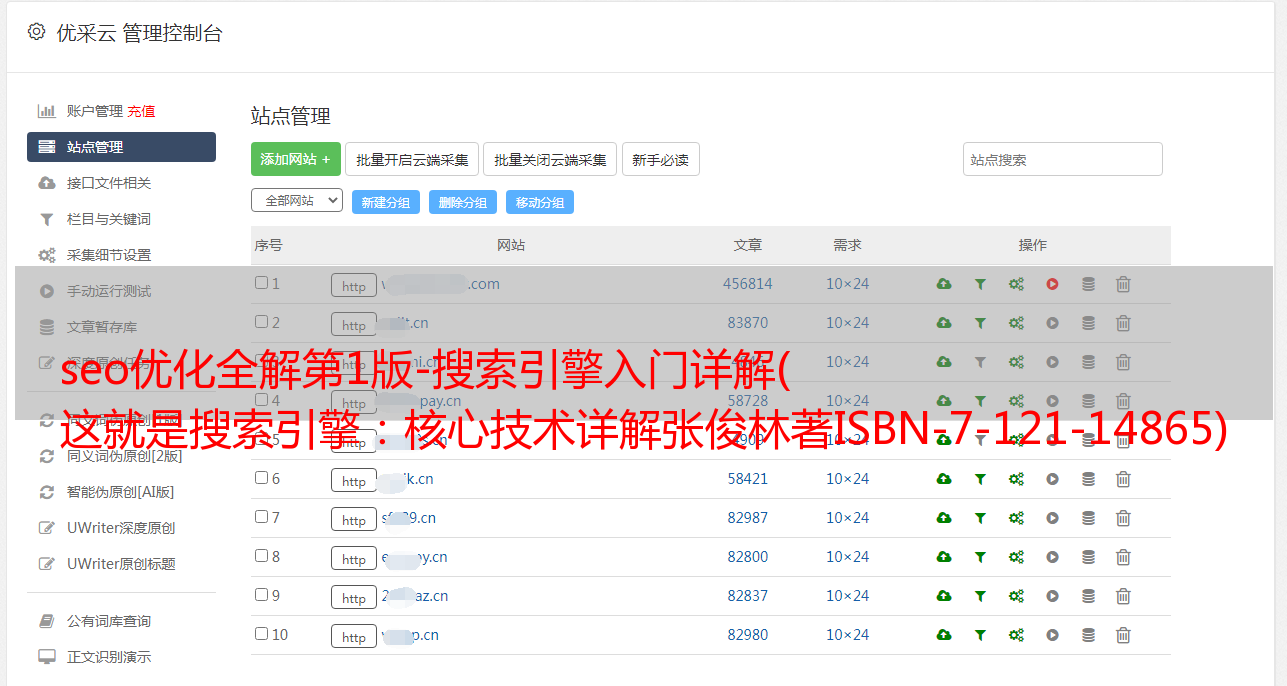The height and width of the screenshot is (686, 1287).
Task: Click the trash icon in row 2
Action: point(1123,323)
